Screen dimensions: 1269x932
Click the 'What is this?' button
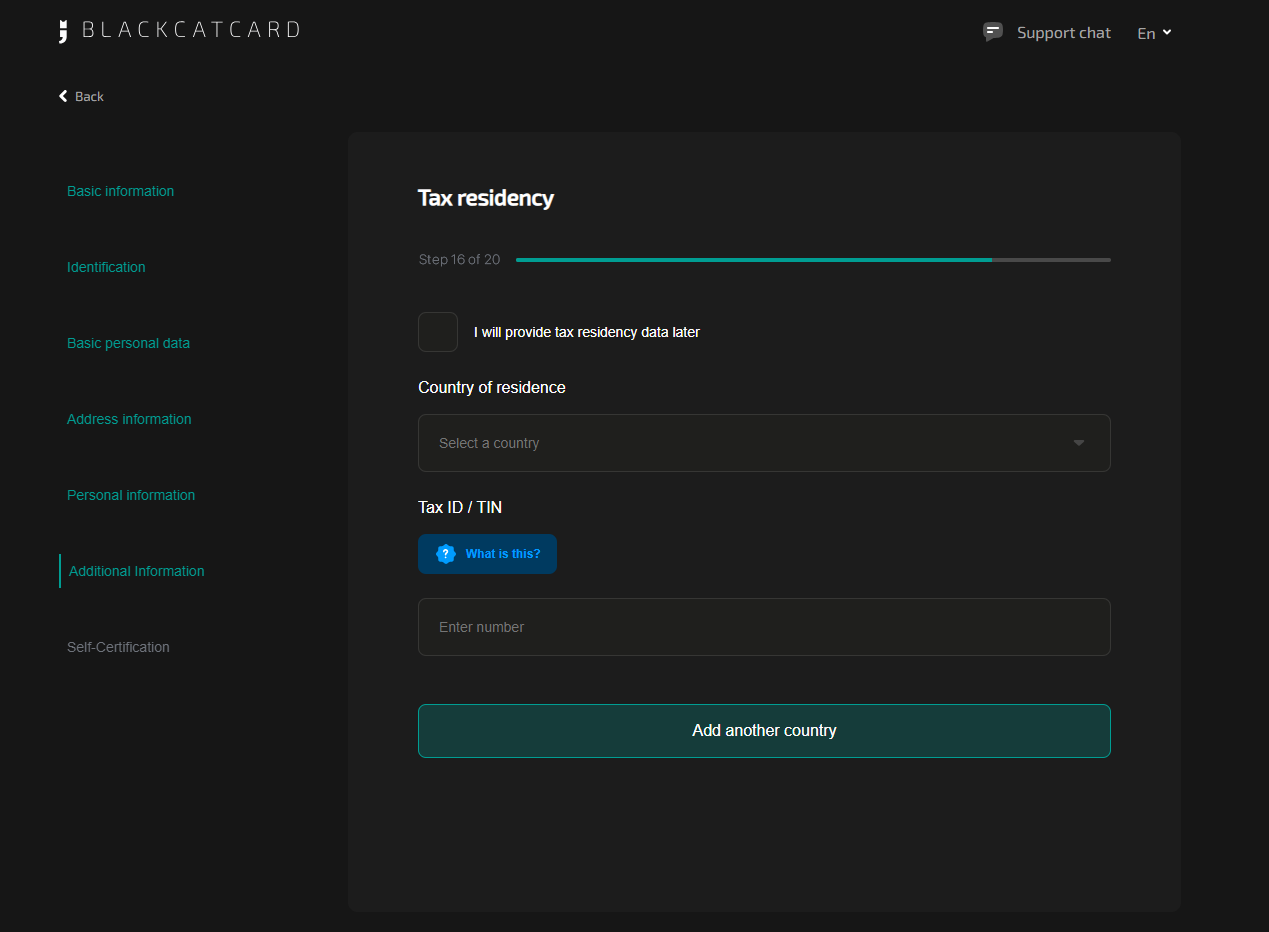487,554
